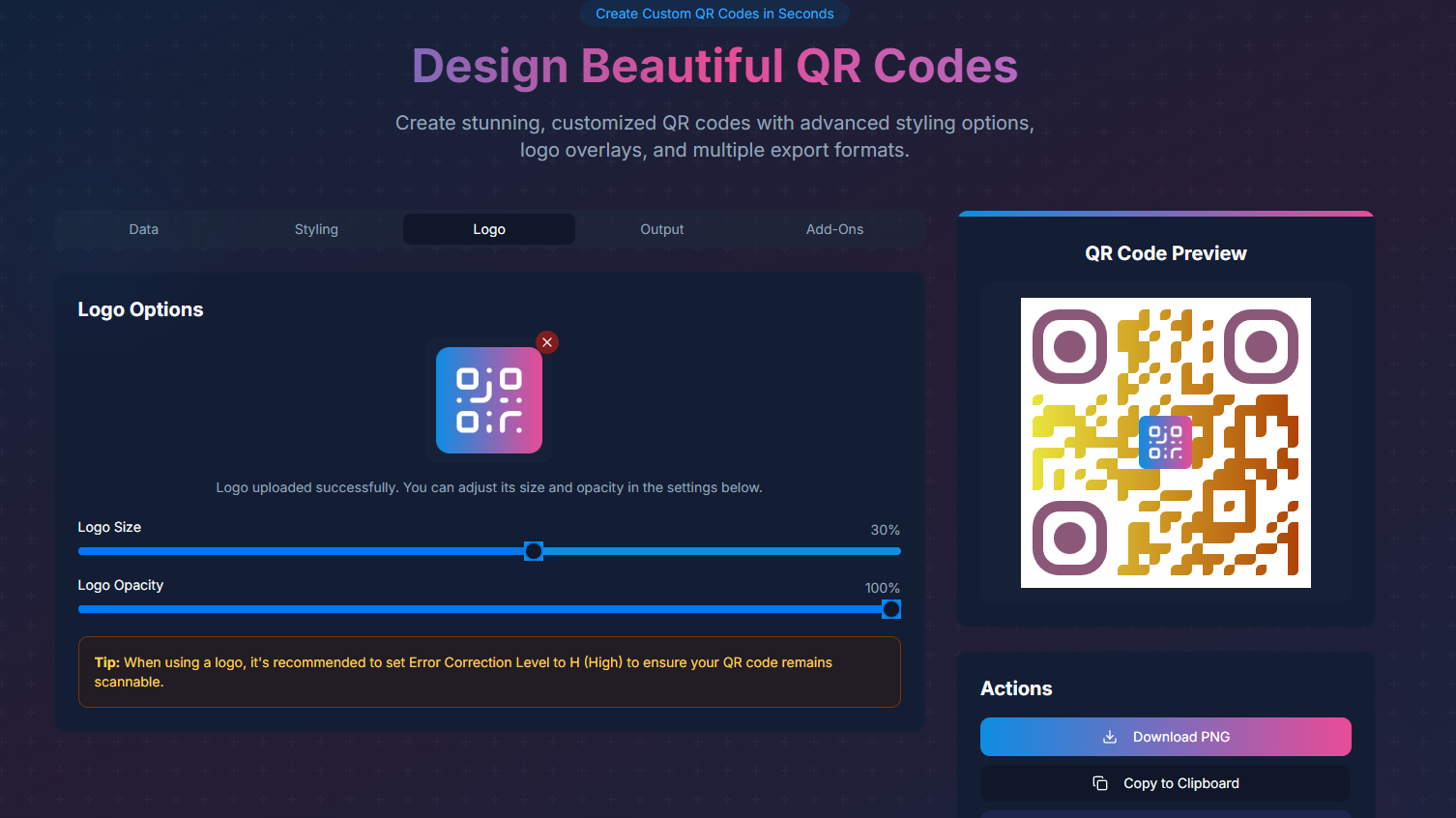Screen dimensions: 1456x818
Task: Click the 30% logo size value
Action: pyautogui.click(x=886, y=530)
